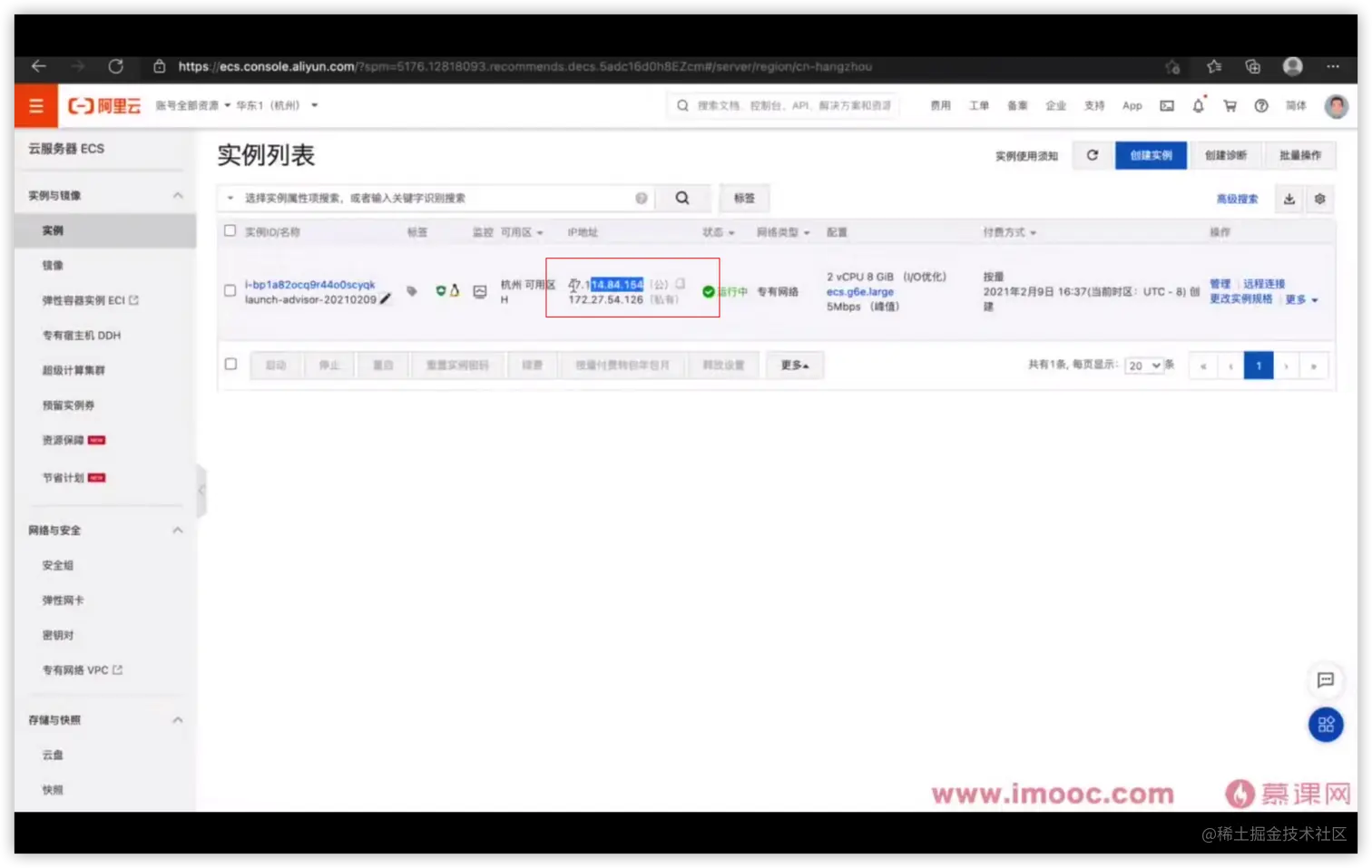The height and width of the screenshot is (868, 1372).
Task: Open the 远程连接 link for the instance
Action: coord(1264,284)
